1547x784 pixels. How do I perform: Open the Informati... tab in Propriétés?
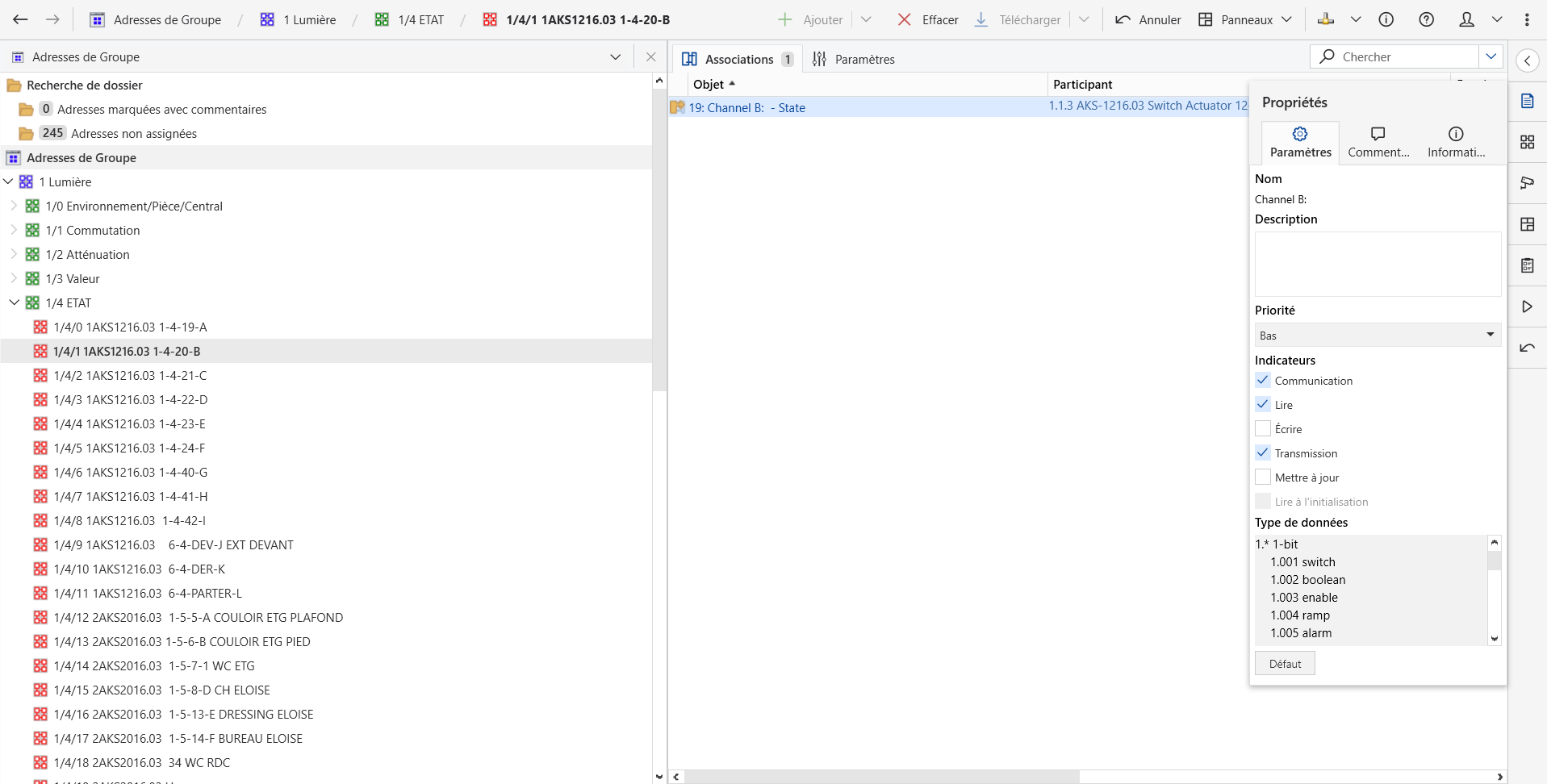click(1456, 143)
